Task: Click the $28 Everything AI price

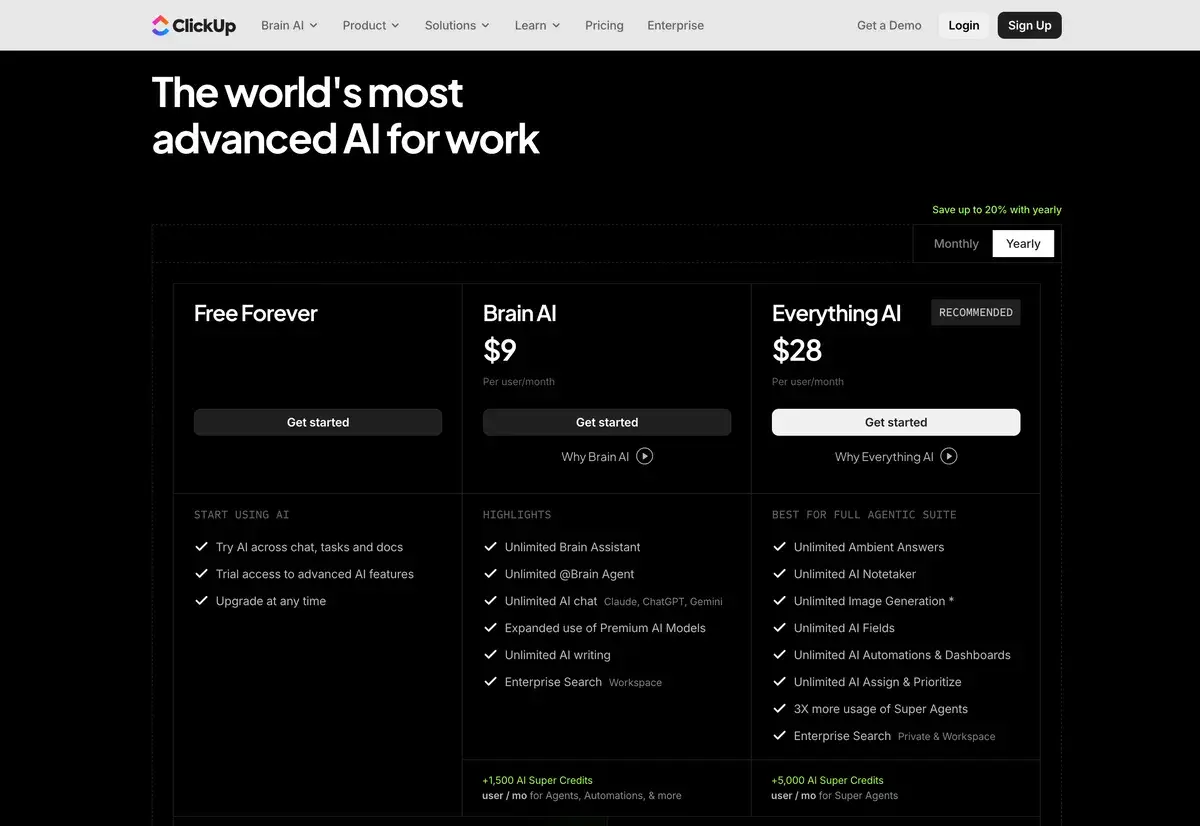Action: click(x=797, y=350)
